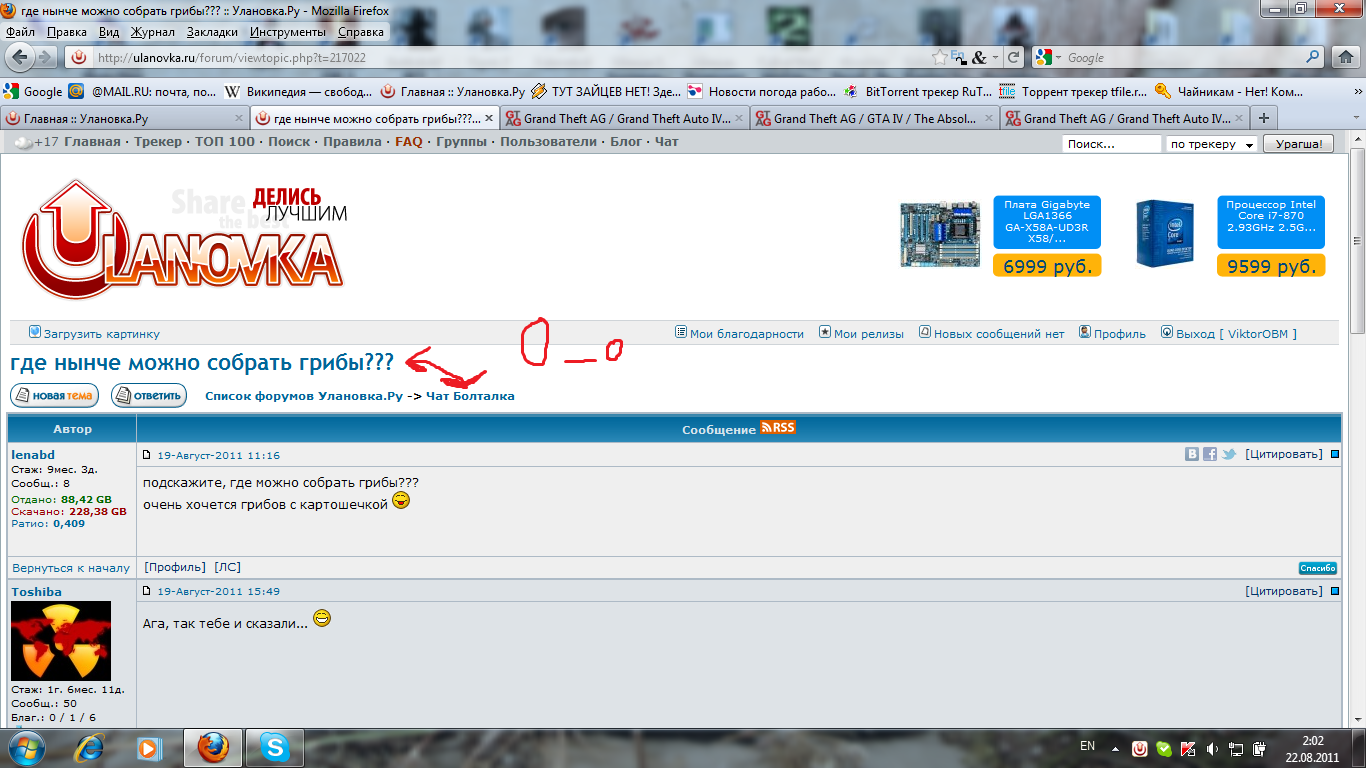Click inside the 'Поиск...' search field
The height and width of the screenshot is (768, 1366).
(1110, 143)
